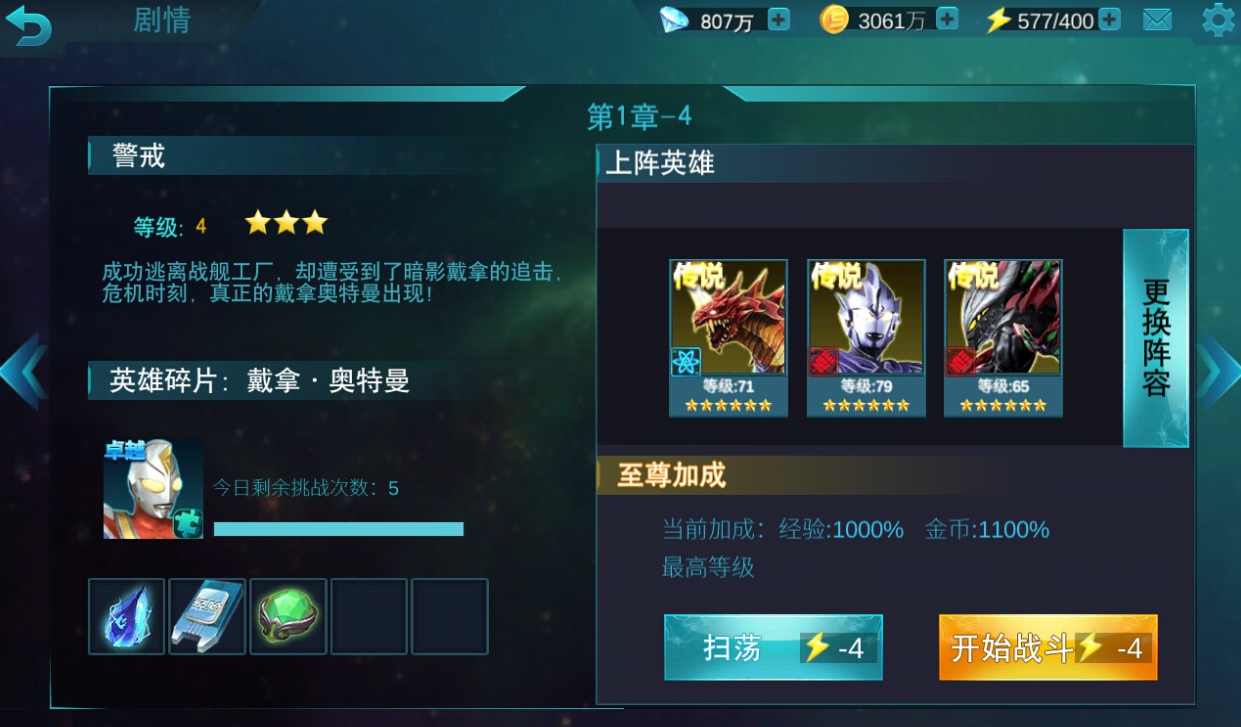
Task: Add gold coins with the plus button
Action: [x=946, y=19]
